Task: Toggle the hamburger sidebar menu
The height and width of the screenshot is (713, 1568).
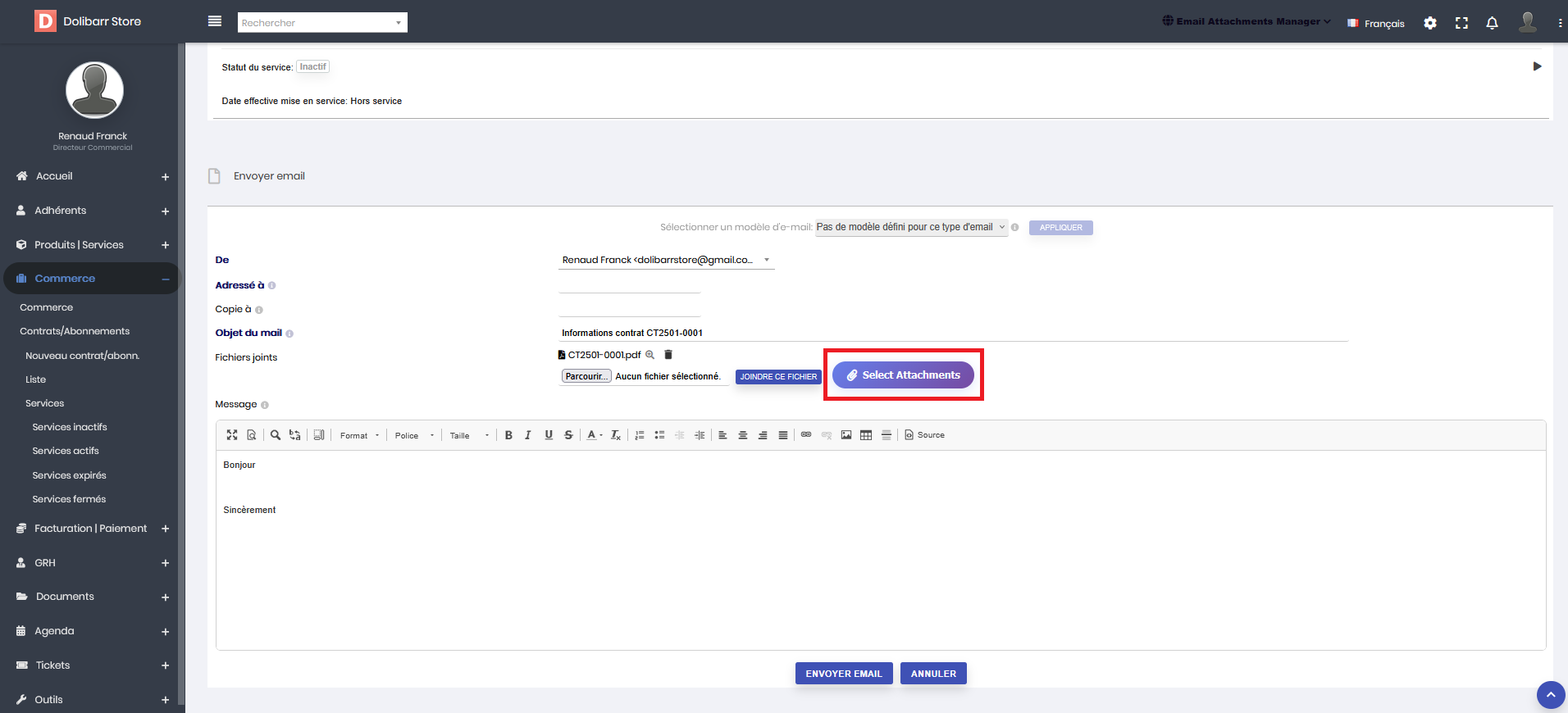Action: point(215,21)
